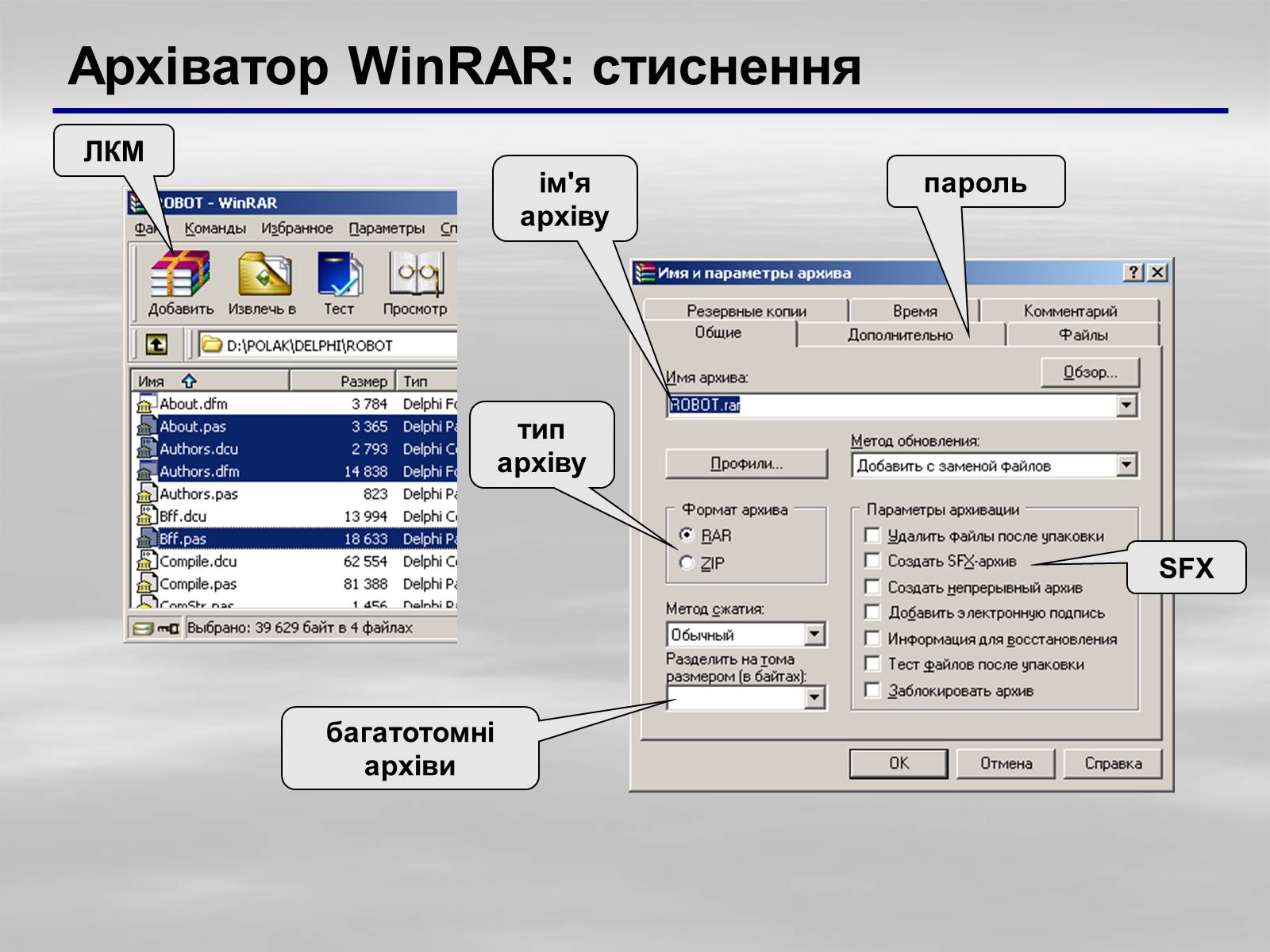This screenshot has height=952, width=1270.
Task: Click the Справка help button
Action: (1113, 763)
